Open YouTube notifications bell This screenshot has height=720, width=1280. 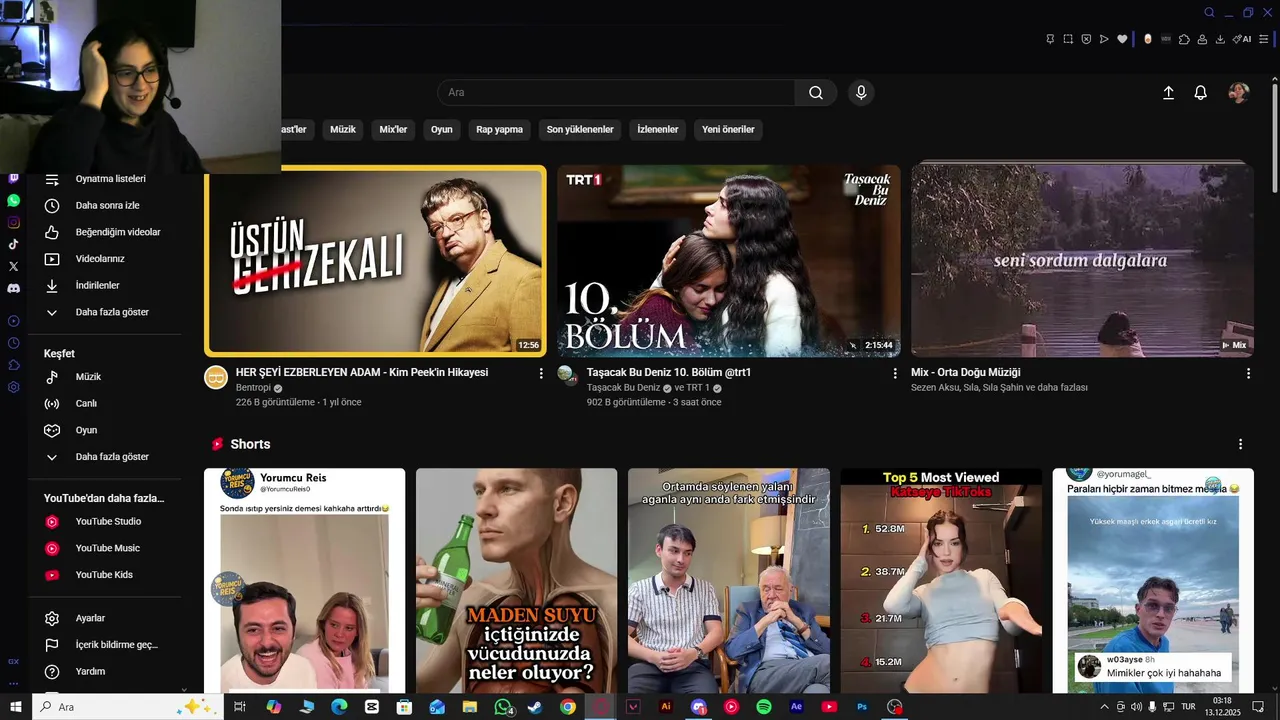1201,93
